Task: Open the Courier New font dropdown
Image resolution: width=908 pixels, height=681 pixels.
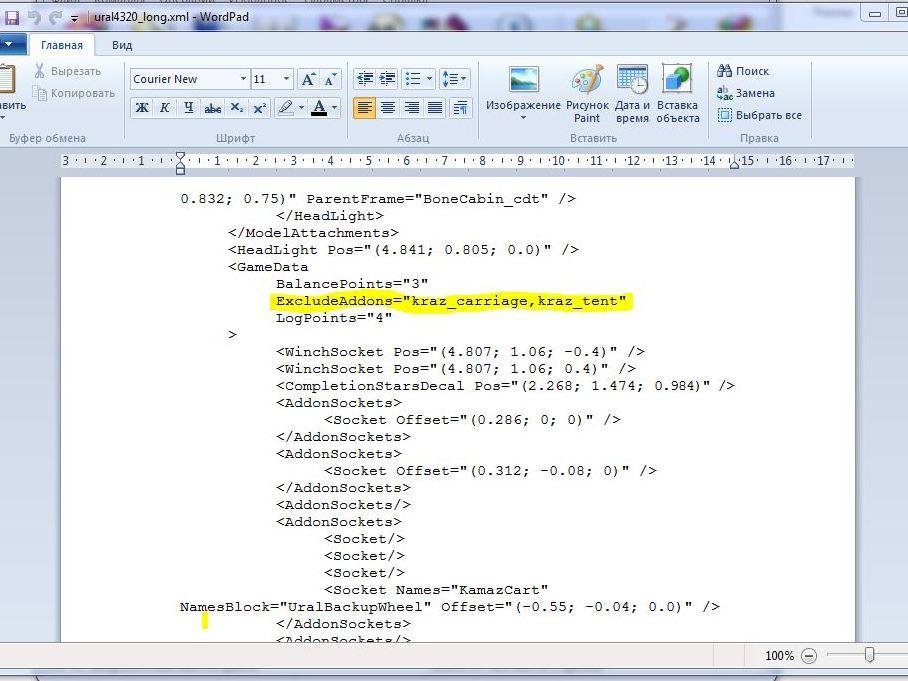Action: [x=242, y=79]
